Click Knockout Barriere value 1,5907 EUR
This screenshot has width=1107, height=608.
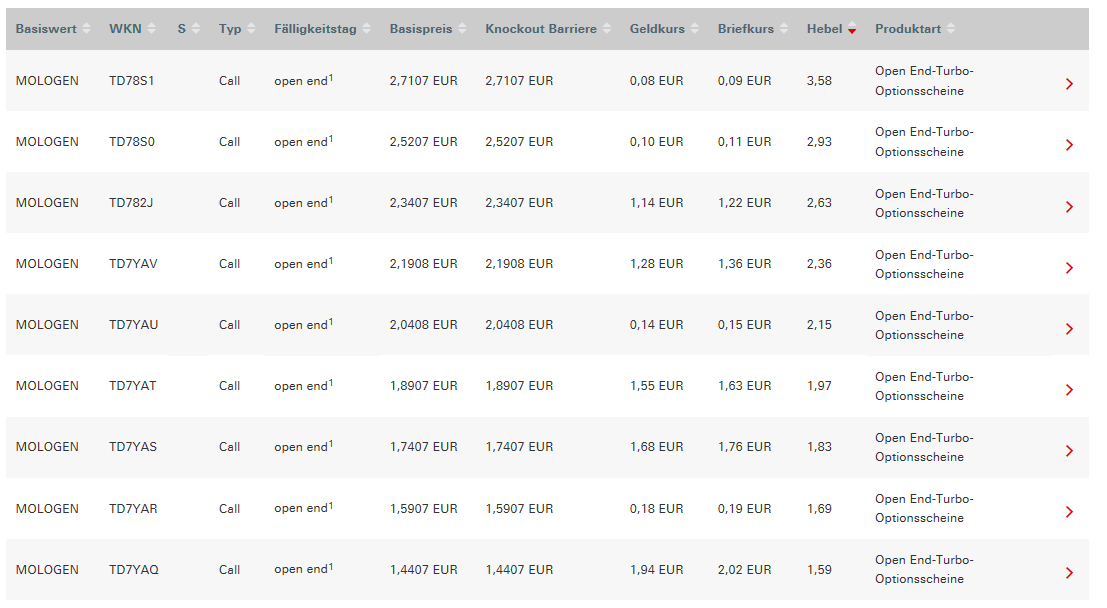click(519, 508)
